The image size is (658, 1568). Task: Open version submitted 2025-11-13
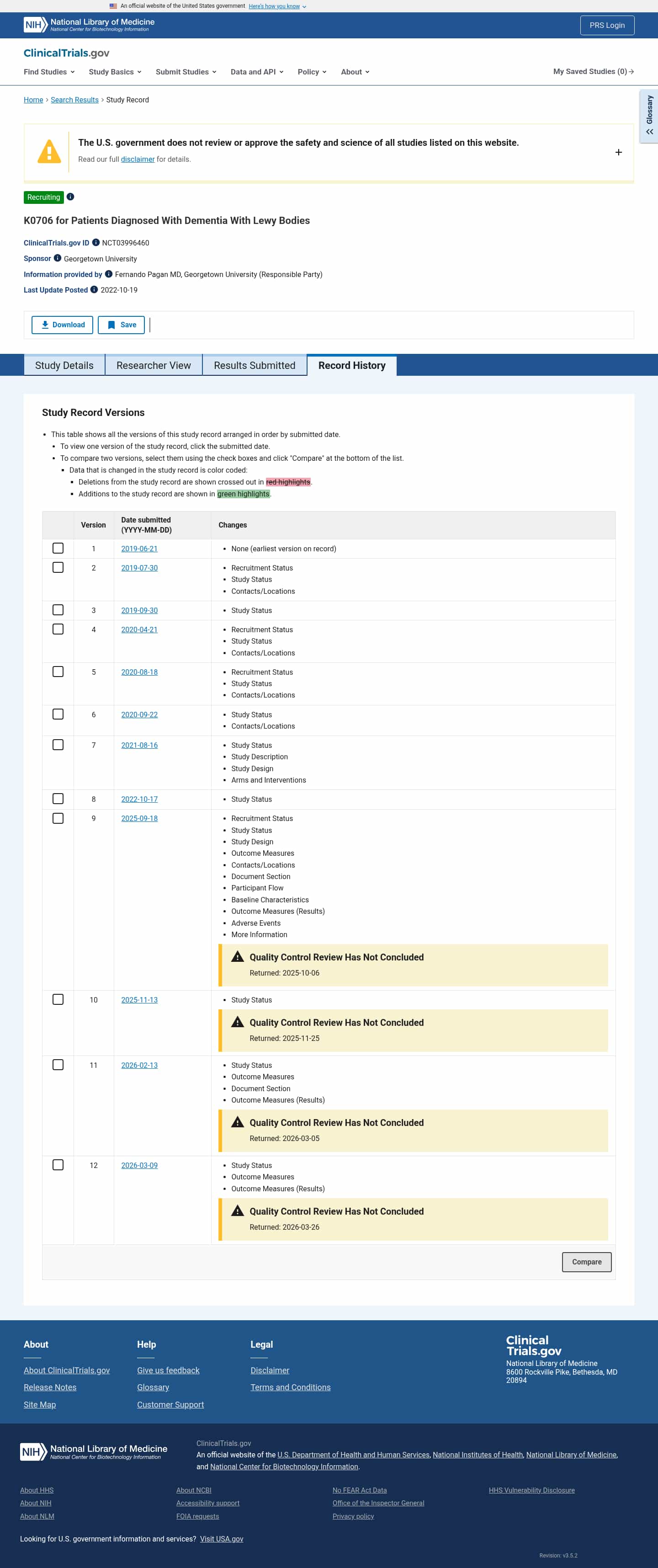tap(139, 999)
